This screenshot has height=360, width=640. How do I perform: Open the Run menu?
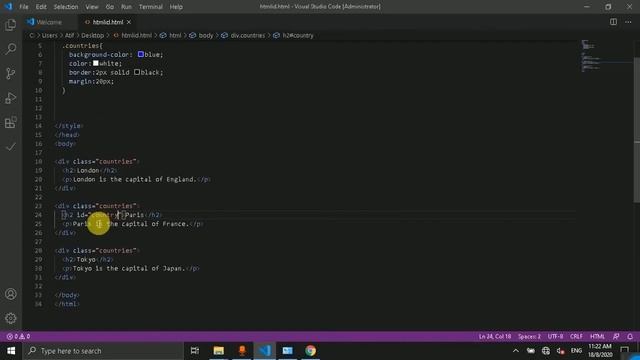tap(126, 7)
